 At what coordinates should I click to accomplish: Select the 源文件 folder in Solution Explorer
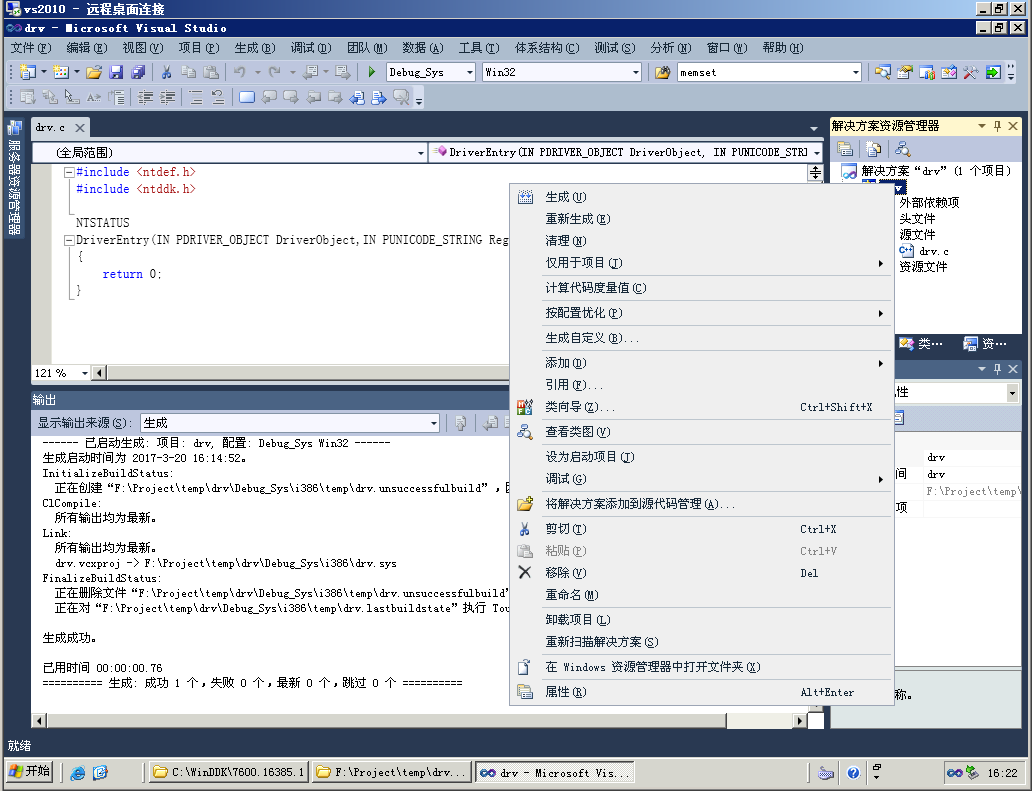click(917, 235)
